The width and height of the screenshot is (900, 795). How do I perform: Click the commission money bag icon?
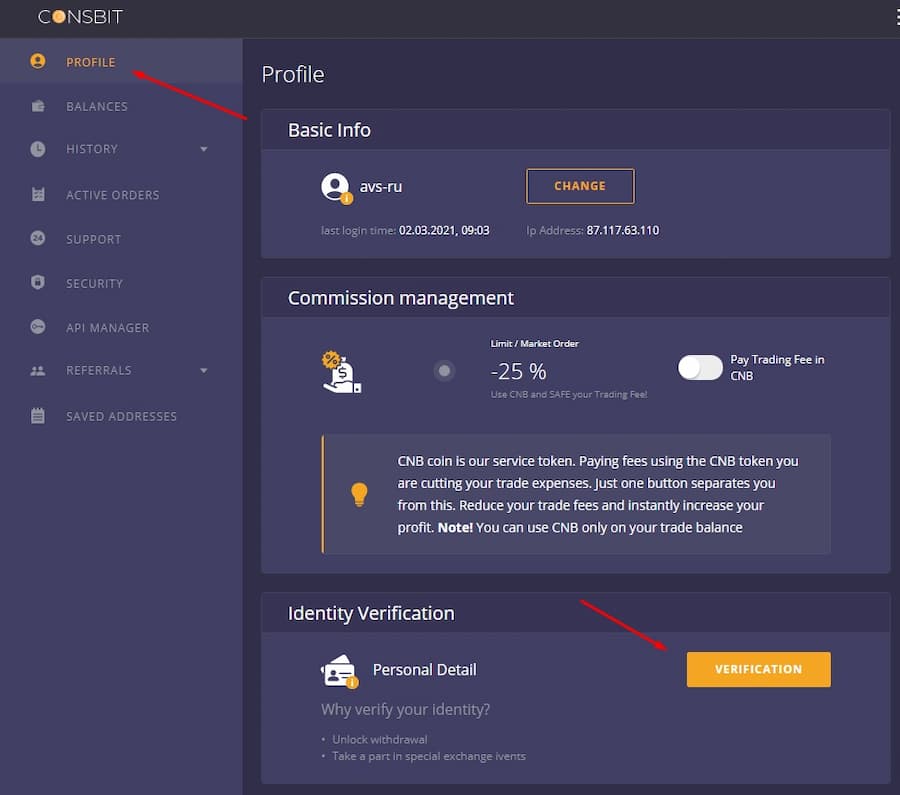click(x=342, y=372)
